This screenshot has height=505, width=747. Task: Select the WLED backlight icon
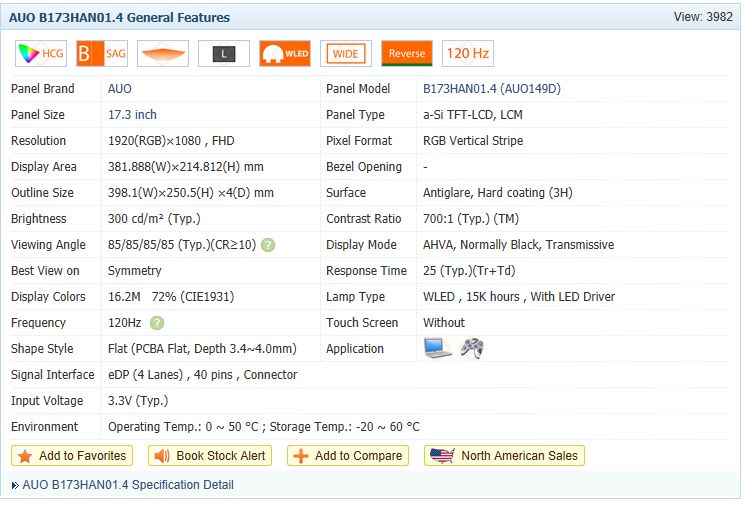(x=285, y=53)
